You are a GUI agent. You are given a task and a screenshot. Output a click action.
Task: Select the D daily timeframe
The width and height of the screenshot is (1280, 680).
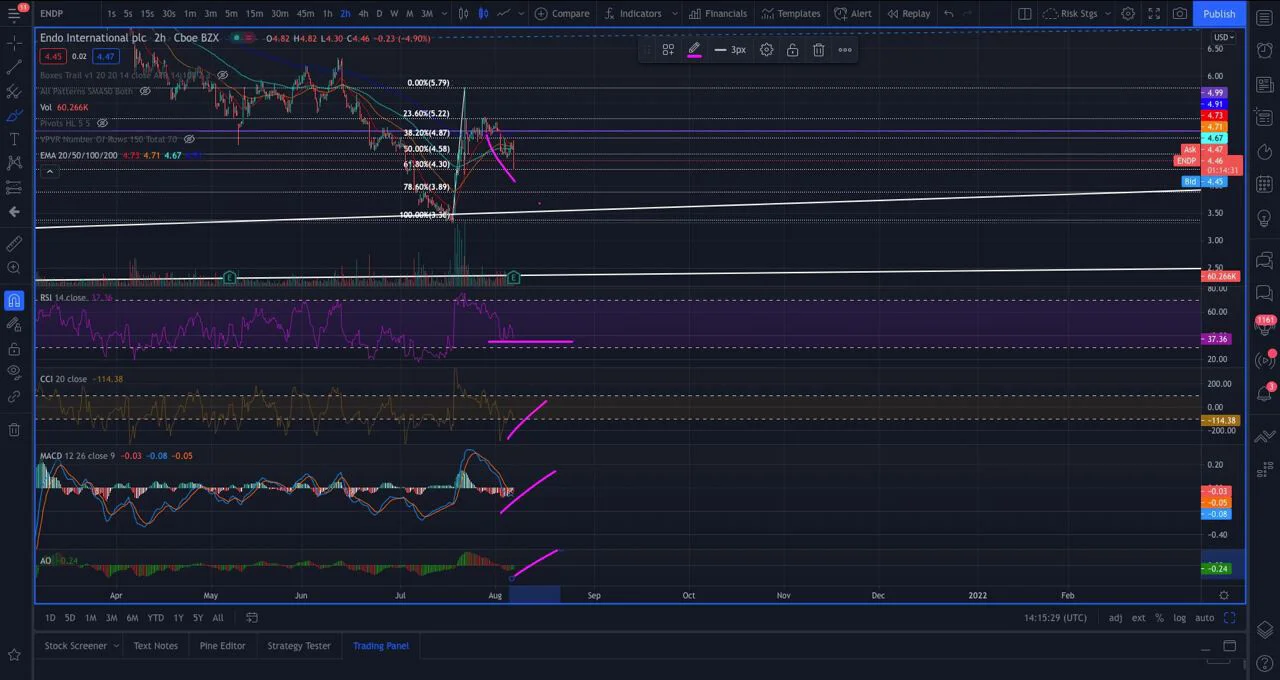[x=379, y=13]
